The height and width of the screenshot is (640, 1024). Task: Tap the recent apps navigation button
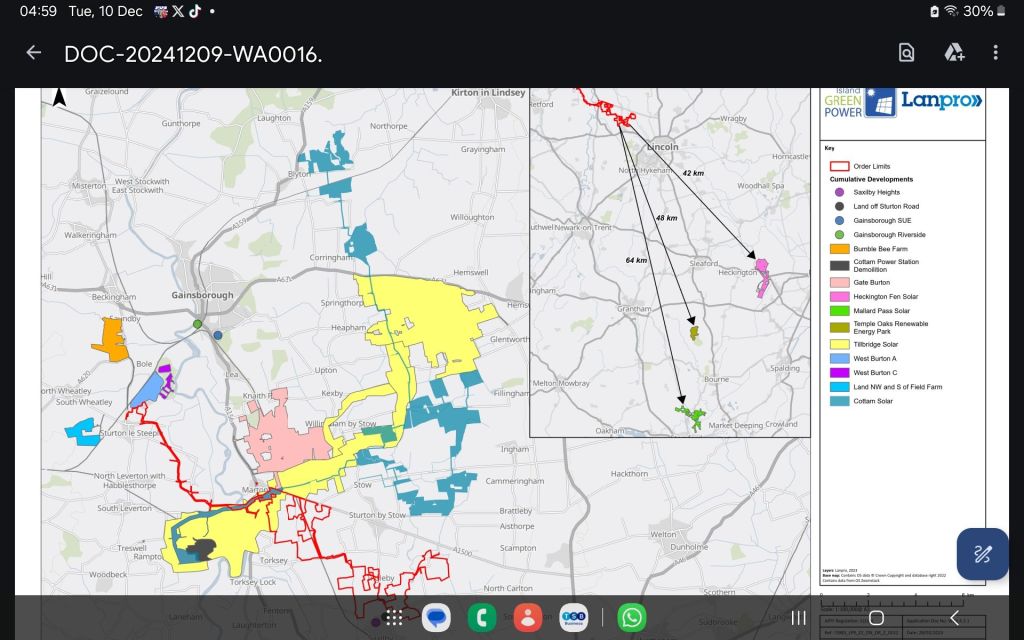(799, 617)
